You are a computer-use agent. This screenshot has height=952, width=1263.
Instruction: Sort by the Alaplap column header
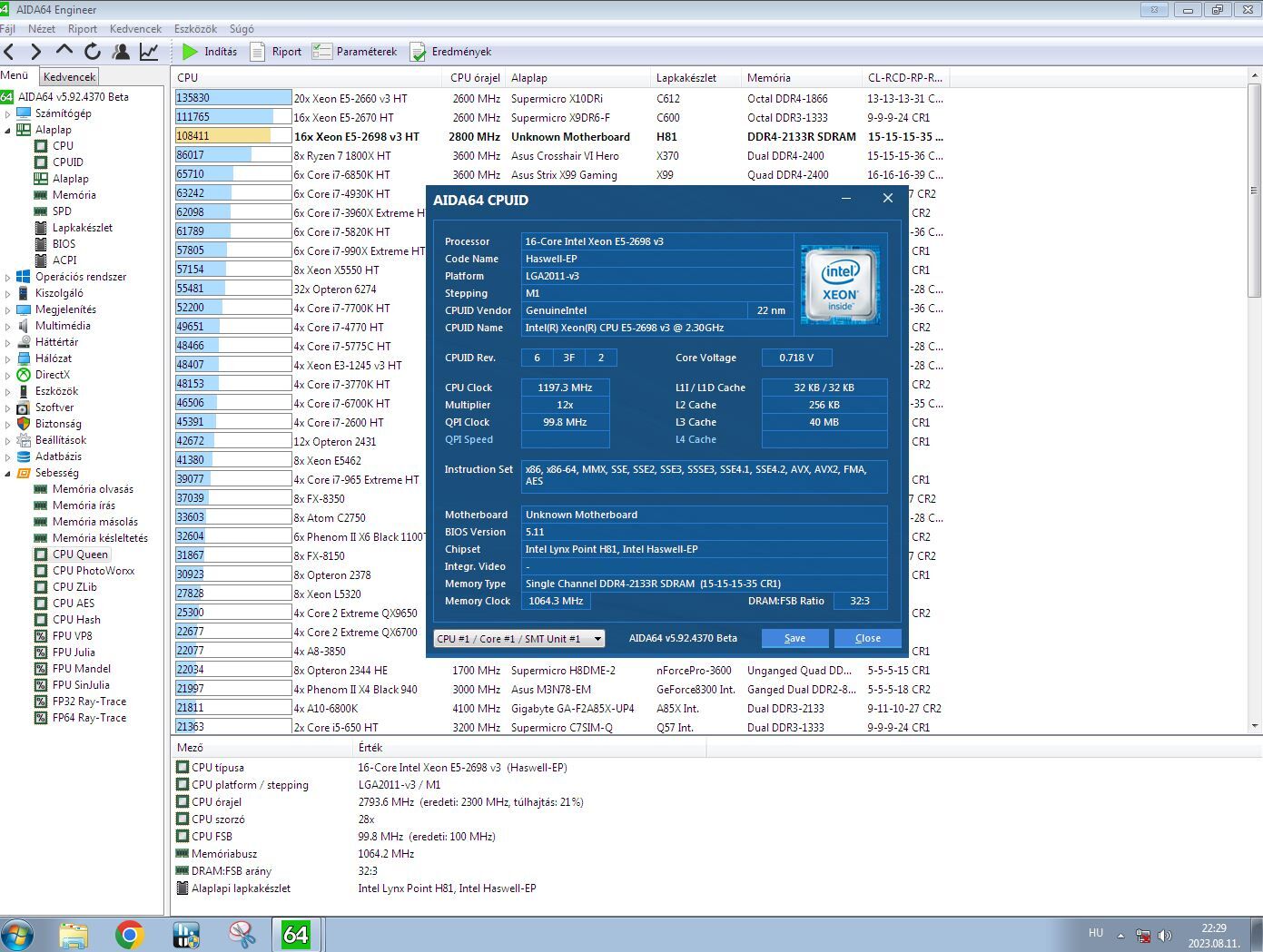(577, 77)
